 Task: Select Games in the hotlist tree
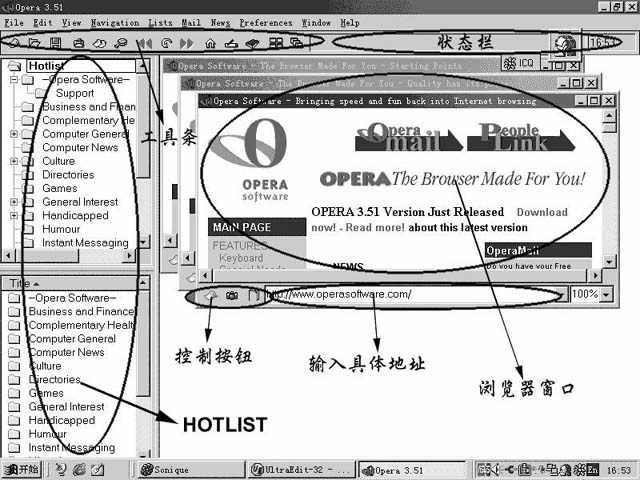click(60, 188)
